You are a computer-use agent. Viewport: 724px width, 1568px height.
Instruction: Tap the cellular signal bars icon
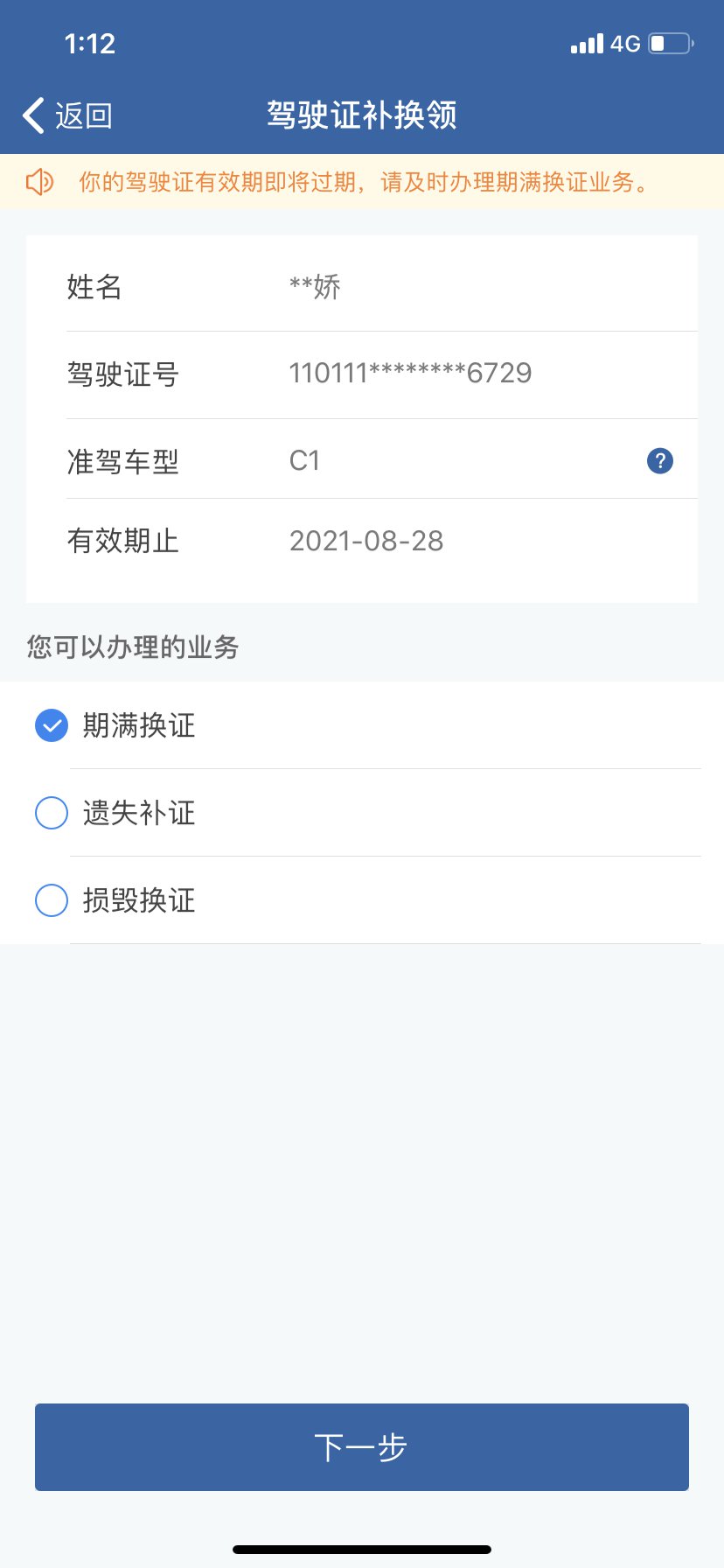click(x=587, y=43)
